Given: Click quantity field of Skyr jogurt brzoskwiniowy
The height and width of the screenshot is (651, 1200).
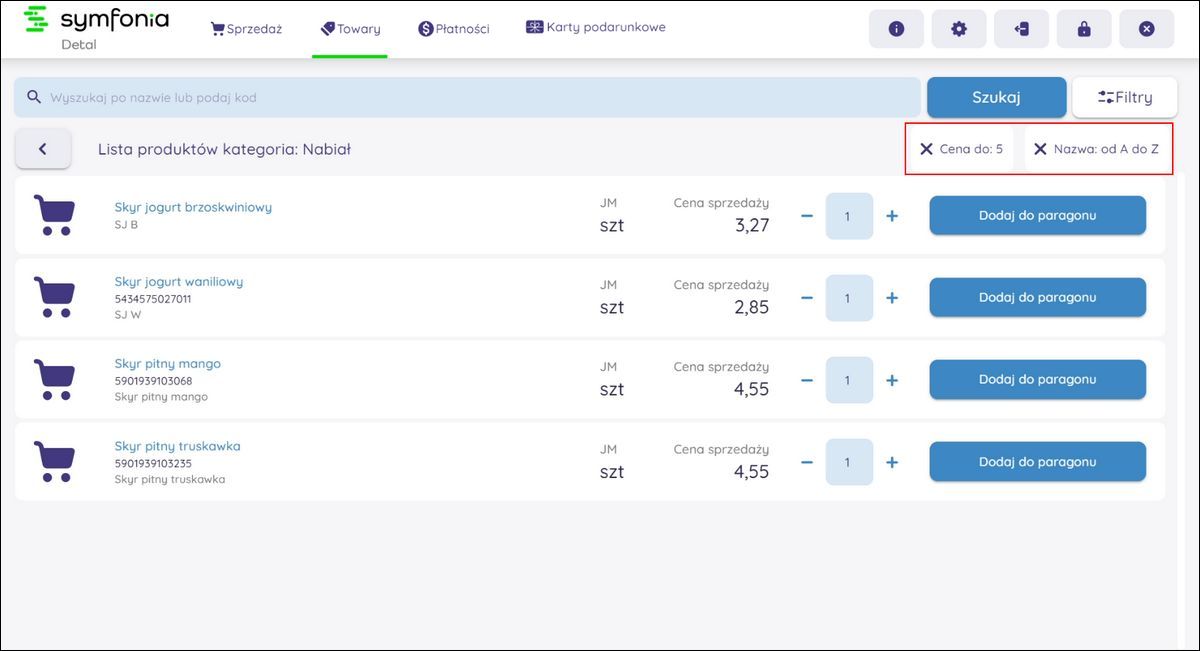Looking at the screenshot, I should point(849,215).
